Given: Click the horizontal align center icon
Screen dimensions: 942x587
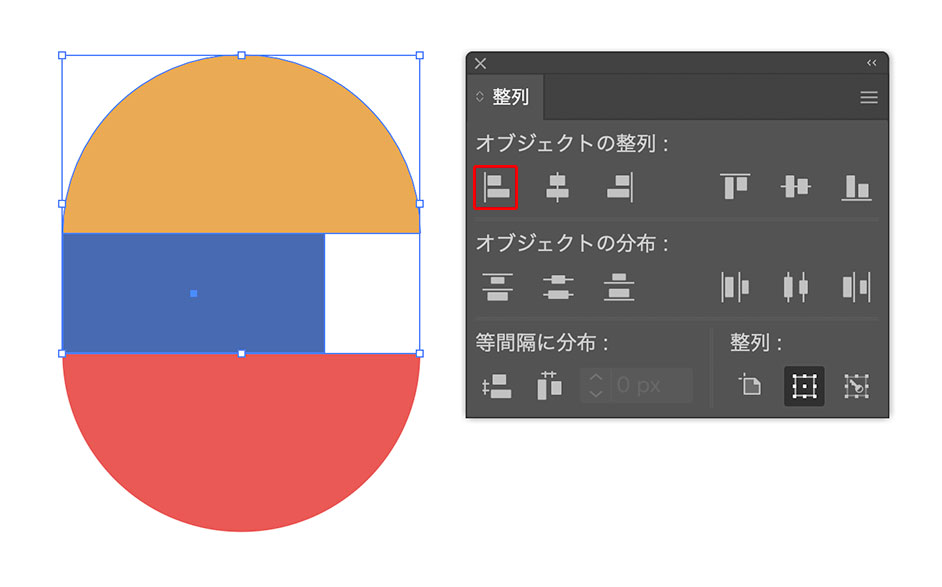Looking at the screenshot, I should pyautogui.click(x=557, y=187).
